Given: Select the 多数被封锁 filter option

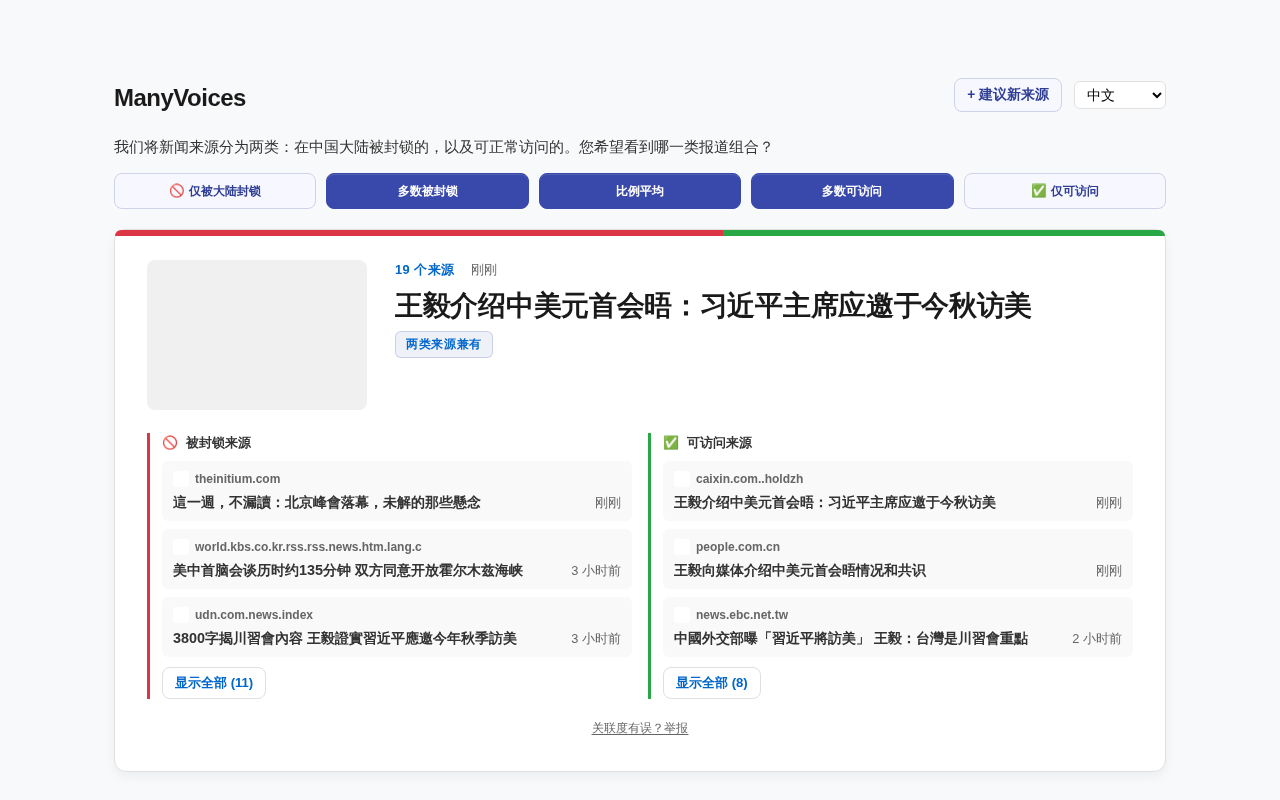Looking at the screenshot, I should tap(427, 191).
